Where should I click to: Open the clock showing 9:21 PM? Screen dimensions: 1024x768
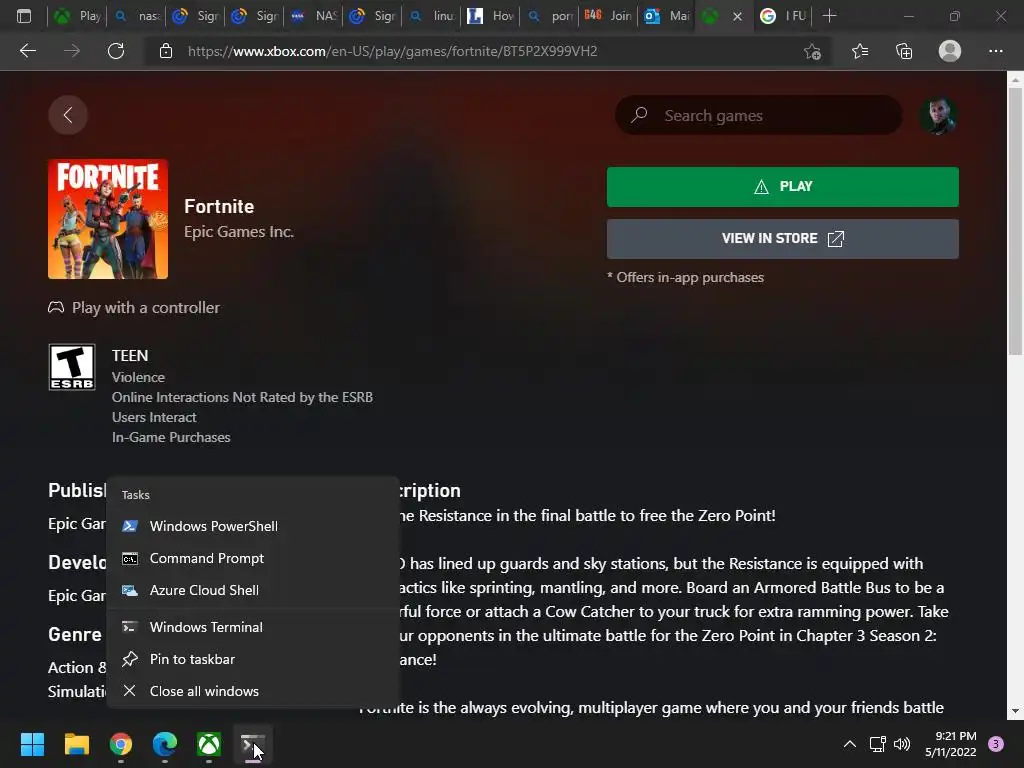tap(951, 744)
